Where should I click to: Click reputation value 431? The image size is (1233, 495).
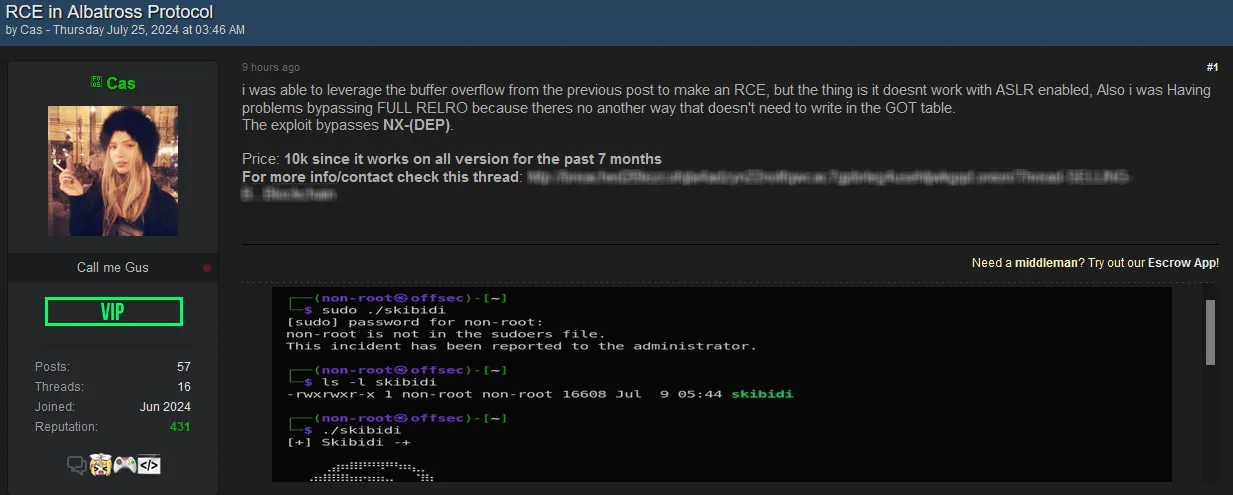coord(180,427)
